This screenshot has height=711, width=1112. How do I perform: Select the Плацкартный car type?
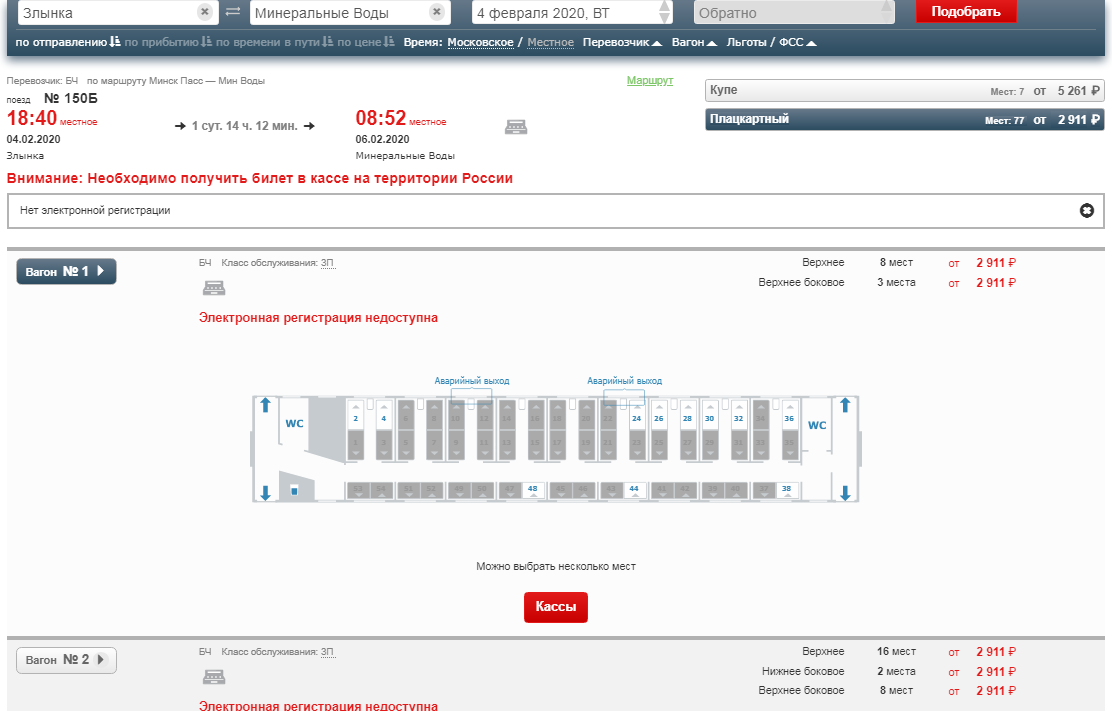point(904,119)
